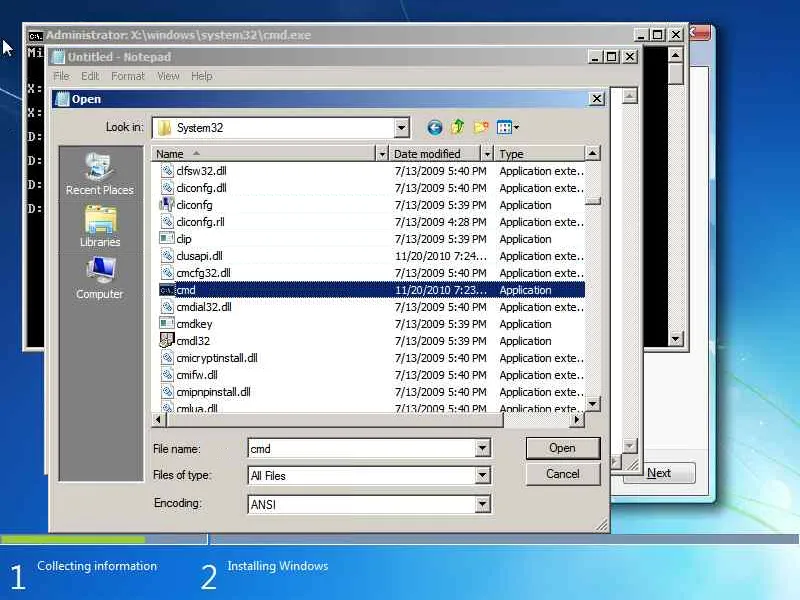Create new folder icon in Open dialog
The height and width of the screenshot is (600, 800).
(x=481, y=127)
